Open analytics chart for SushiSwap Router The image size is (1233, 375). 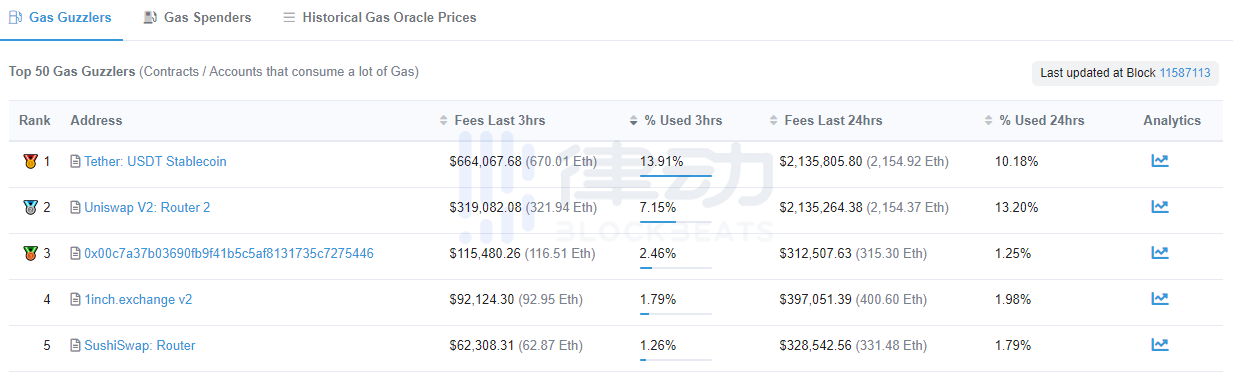click(1159, 345)
